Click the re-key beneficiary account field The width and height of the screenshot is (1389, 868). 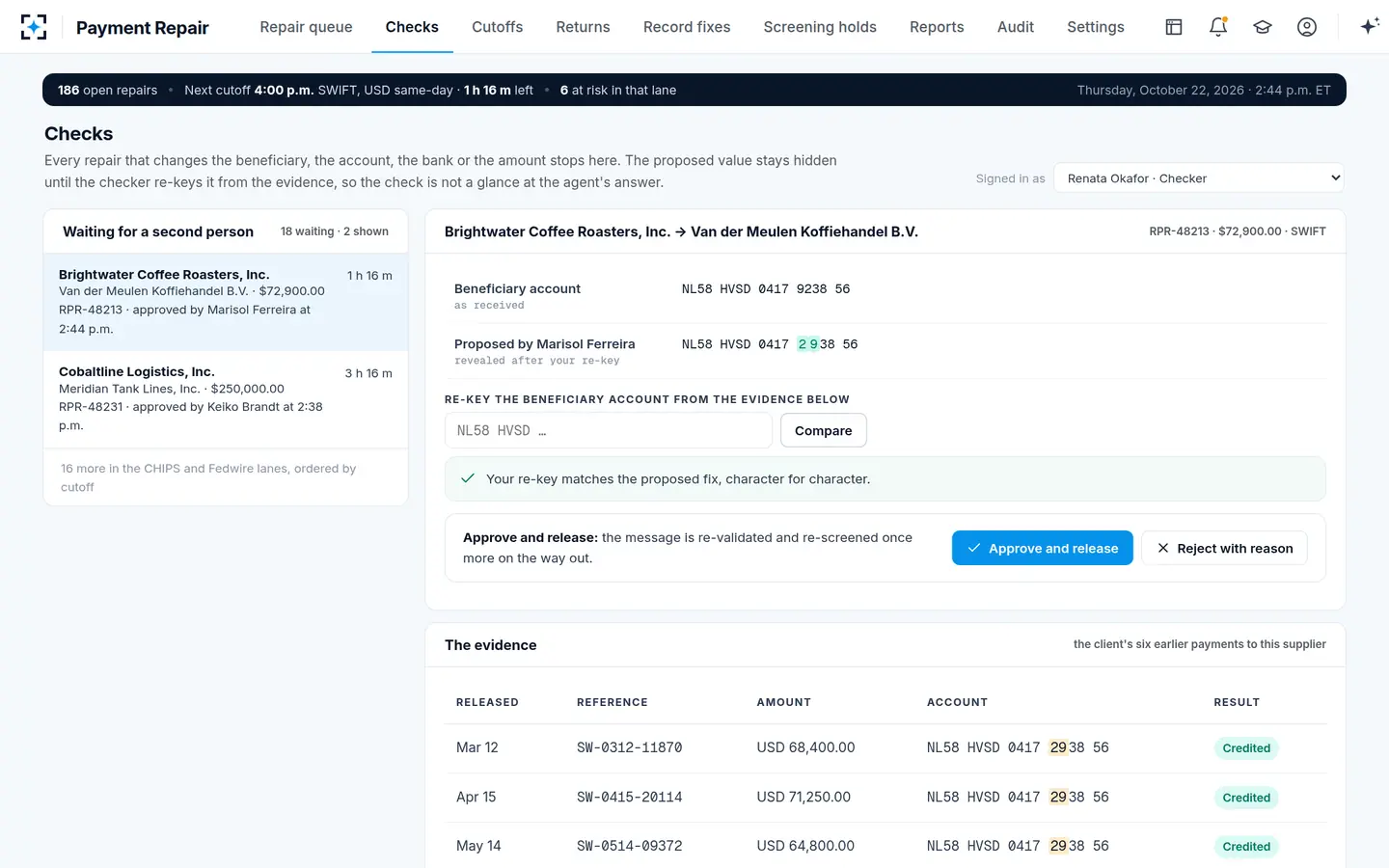coord(609,430)
